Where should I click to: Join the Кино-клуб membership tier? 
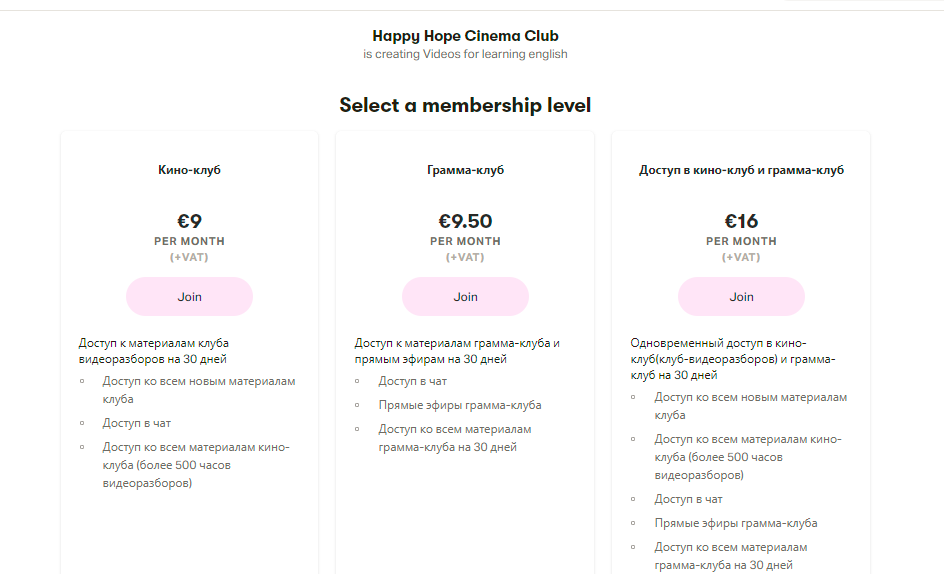coord(189,297)
